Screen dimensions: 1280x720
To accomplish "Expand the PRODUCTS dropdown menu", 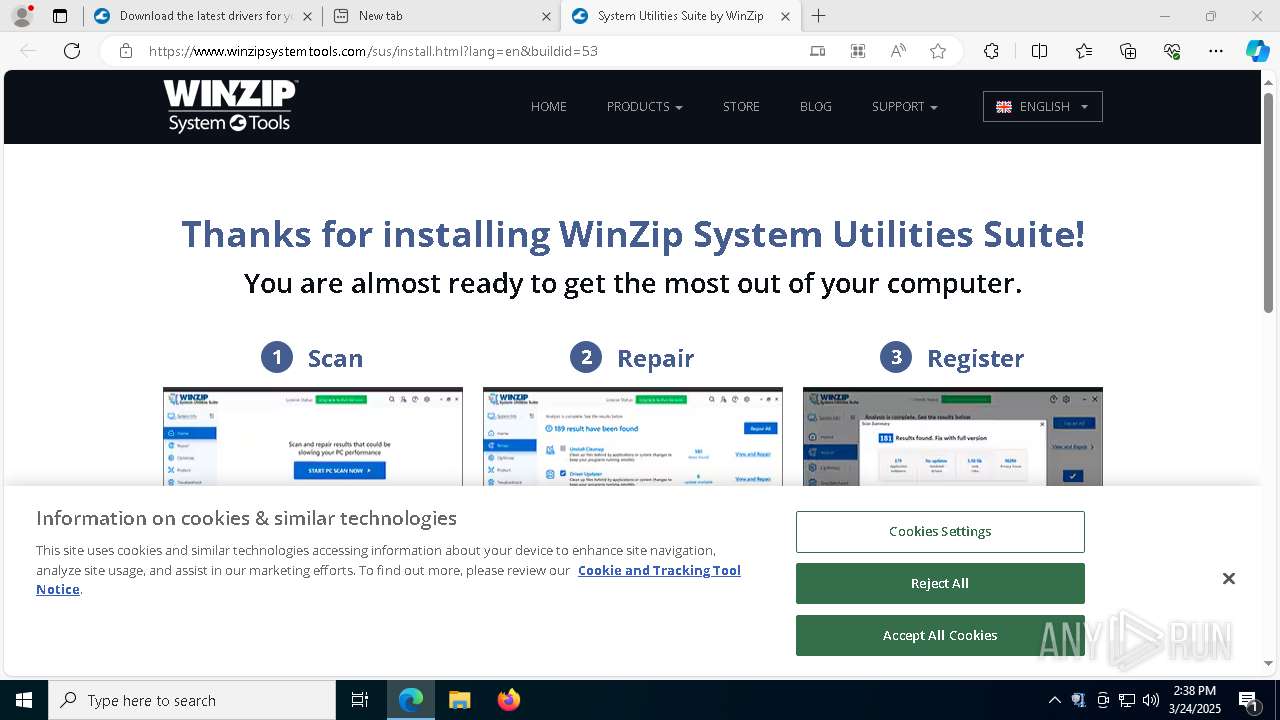I will pos(645,106).
